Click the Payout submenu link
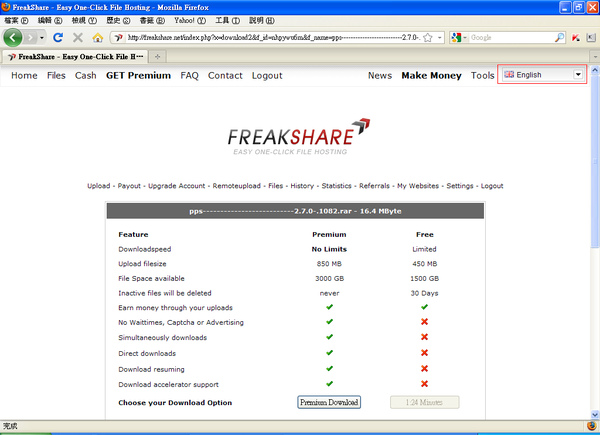The width and height of the screenshot is (600, 435). pyautogui.click(x=129, y=186)
